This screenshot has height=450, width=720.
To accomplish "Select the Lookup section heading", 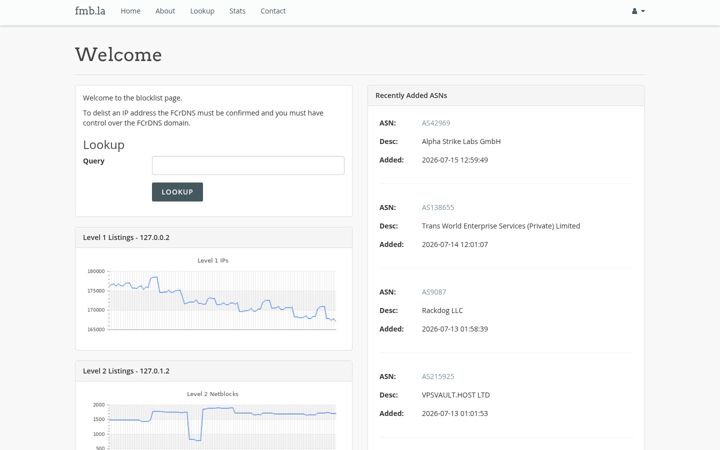I will point(103,145).
